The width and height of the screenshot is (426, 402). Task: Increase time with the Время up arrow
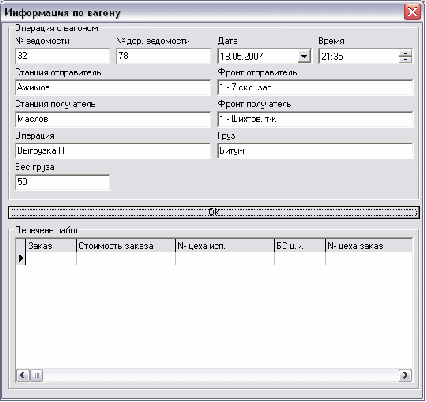click(406, 53)
